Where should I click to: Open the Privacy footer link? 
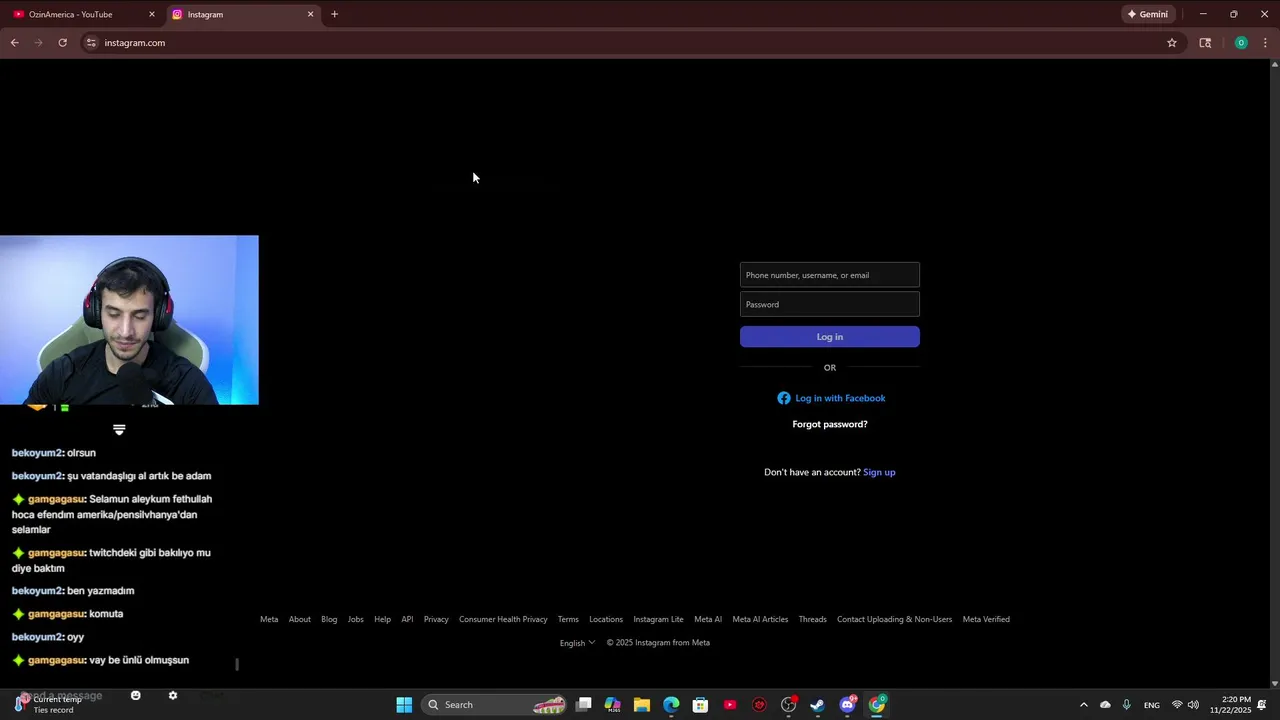[436, 619]
